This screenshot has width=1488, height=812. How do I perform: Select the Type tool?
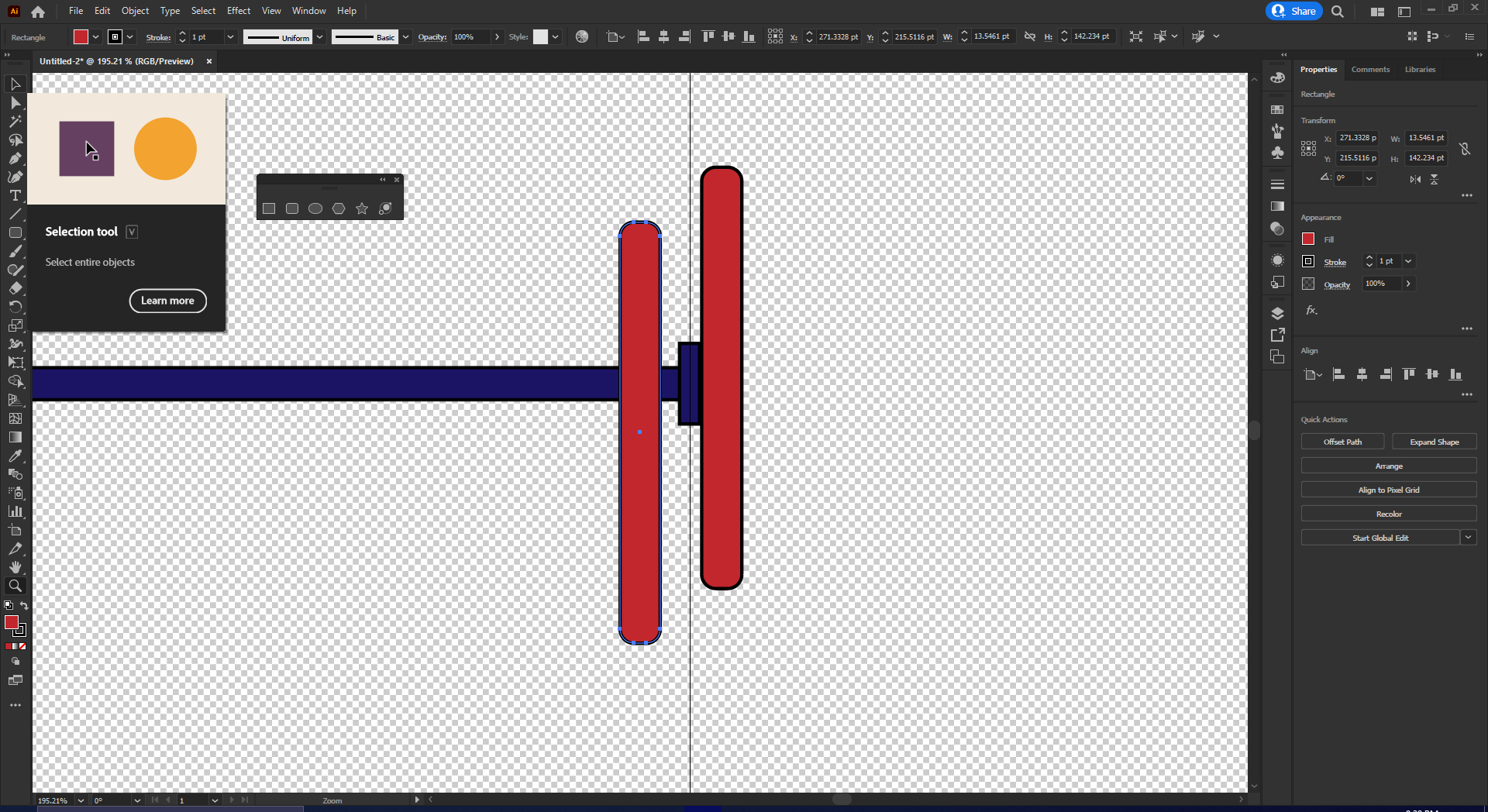coord(15,195)
